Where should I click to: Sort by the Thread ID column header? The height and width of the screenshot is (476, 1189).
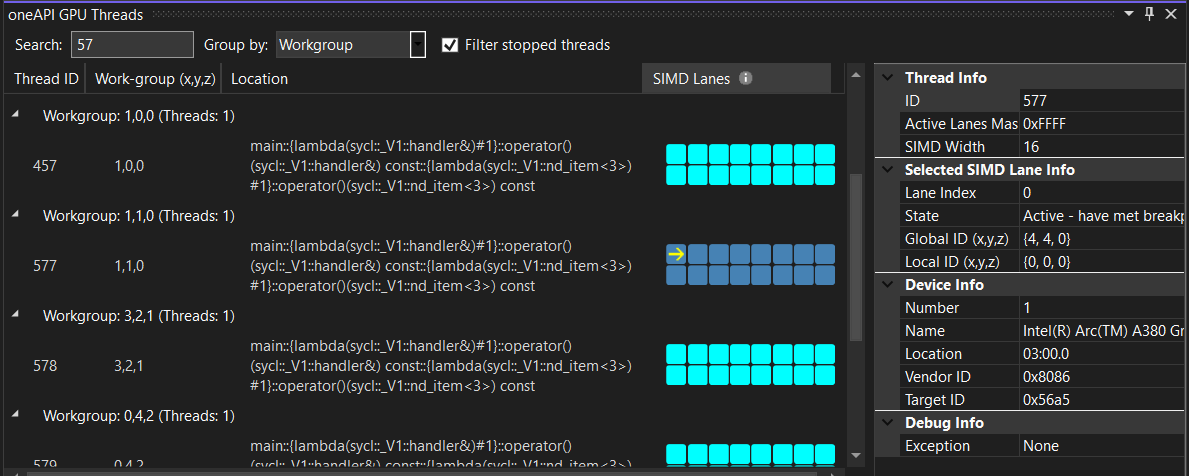pyautogui.click(x=46, y=79)
